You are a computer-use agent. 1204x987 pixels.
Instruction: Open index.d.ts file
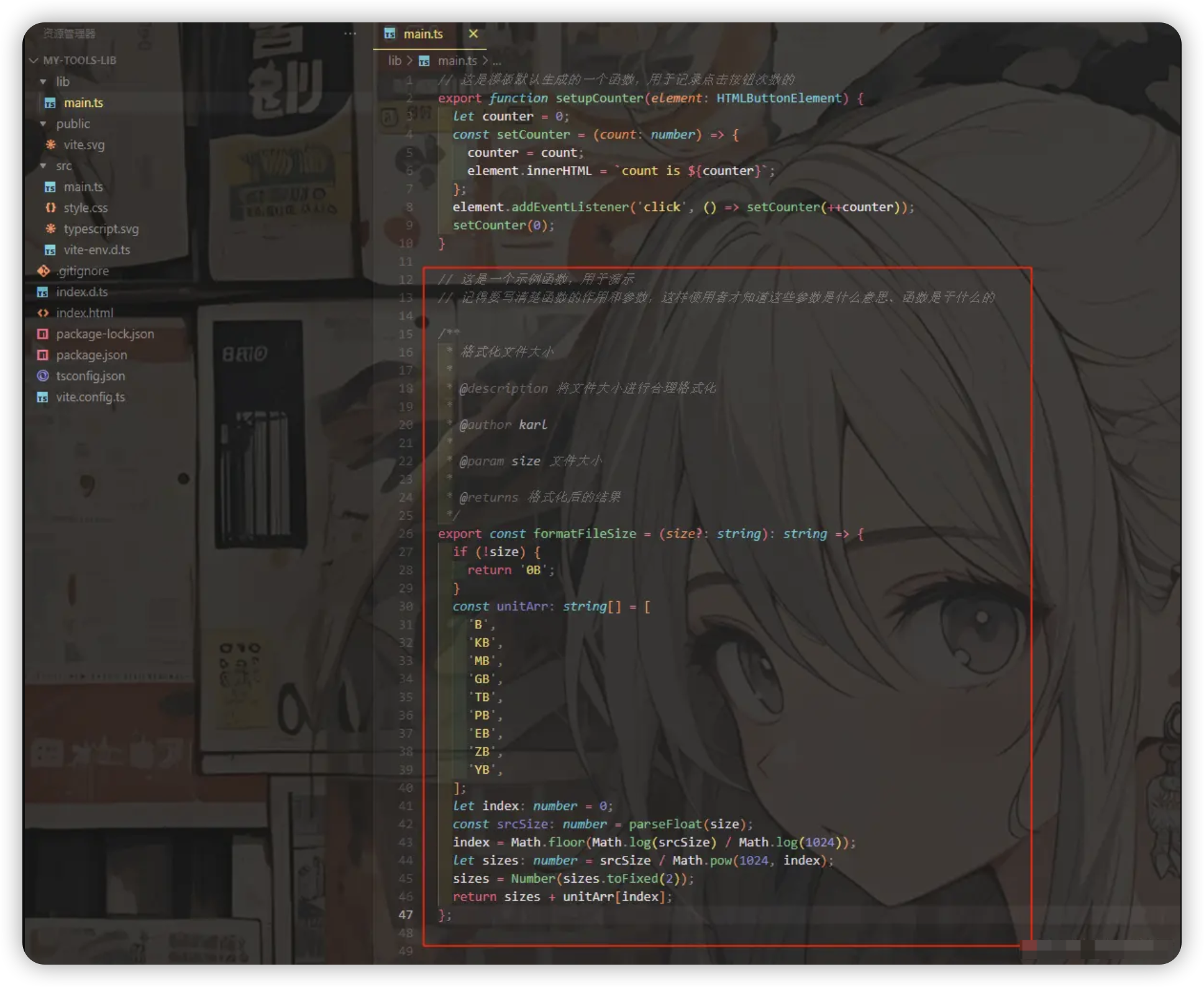coord(82,292)
